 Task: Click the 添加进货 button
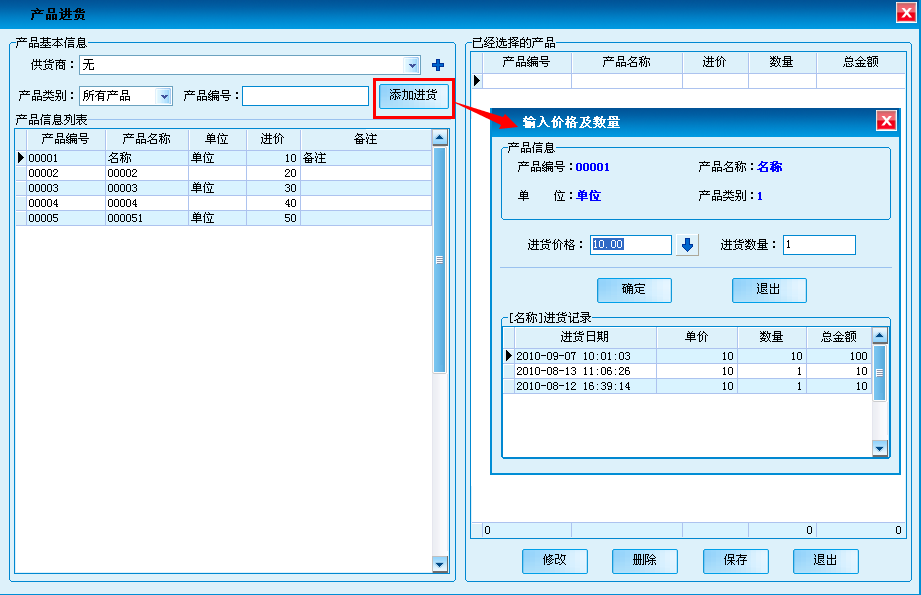(413, 96)
